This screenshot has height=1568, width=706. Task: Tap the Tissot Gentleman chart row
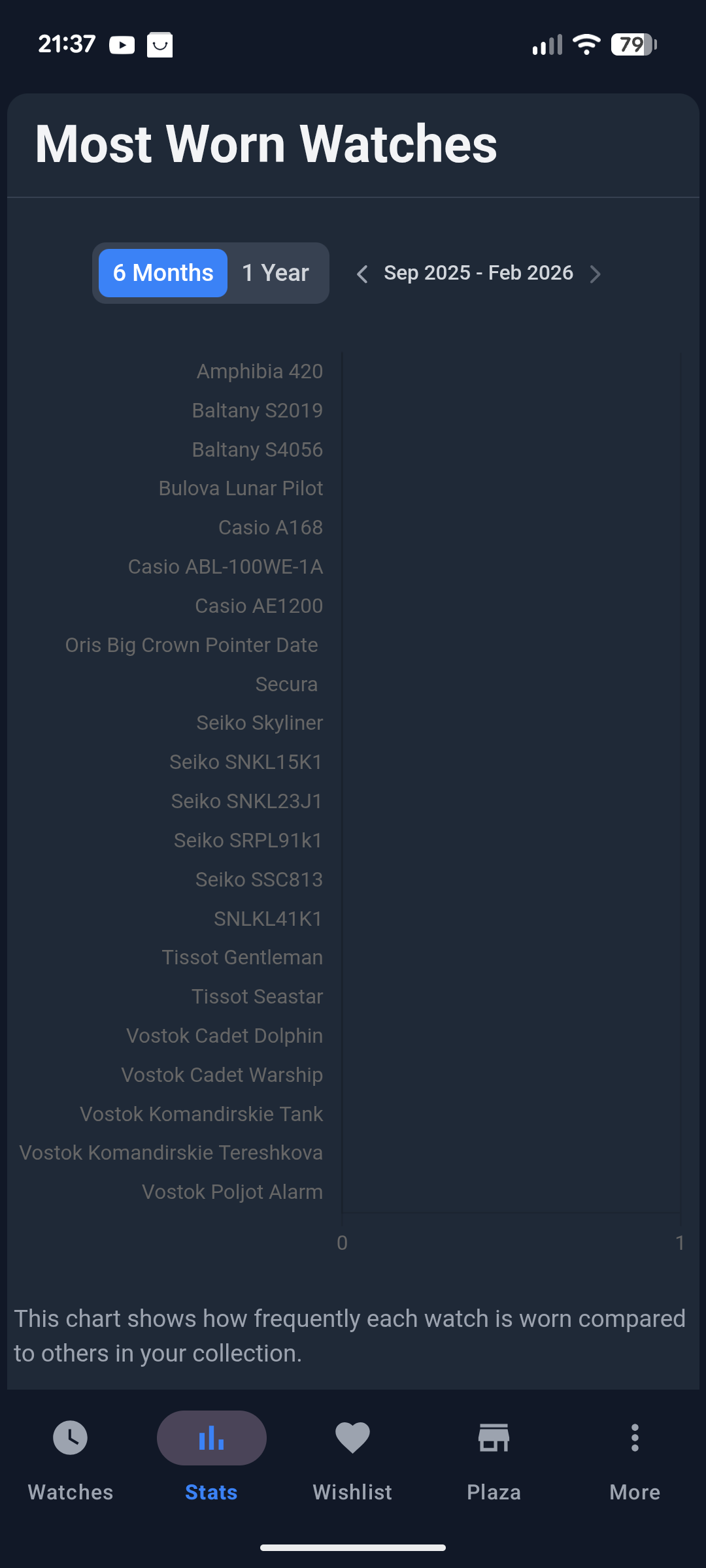pos(242,958)
